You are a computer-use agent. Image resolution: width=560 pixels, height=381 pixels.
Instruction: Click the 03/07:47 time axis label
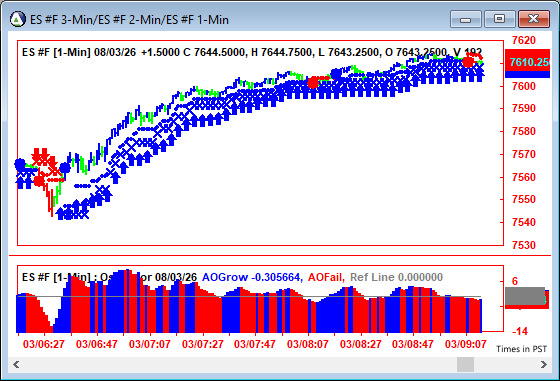255,344
